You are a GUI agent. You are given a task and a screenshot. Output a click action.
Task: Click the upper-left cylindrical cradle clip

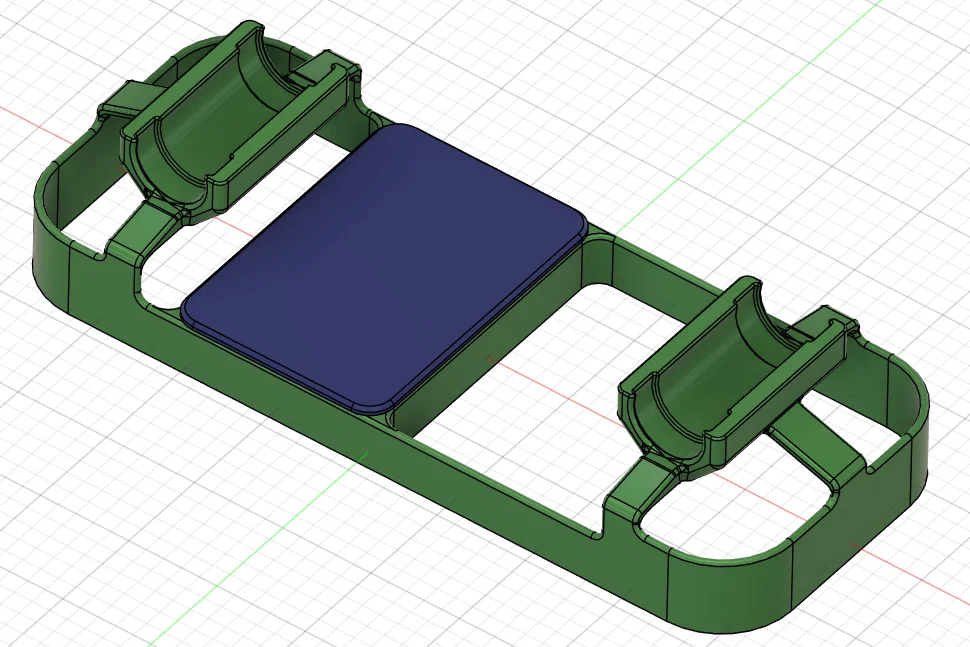(241, 124)
